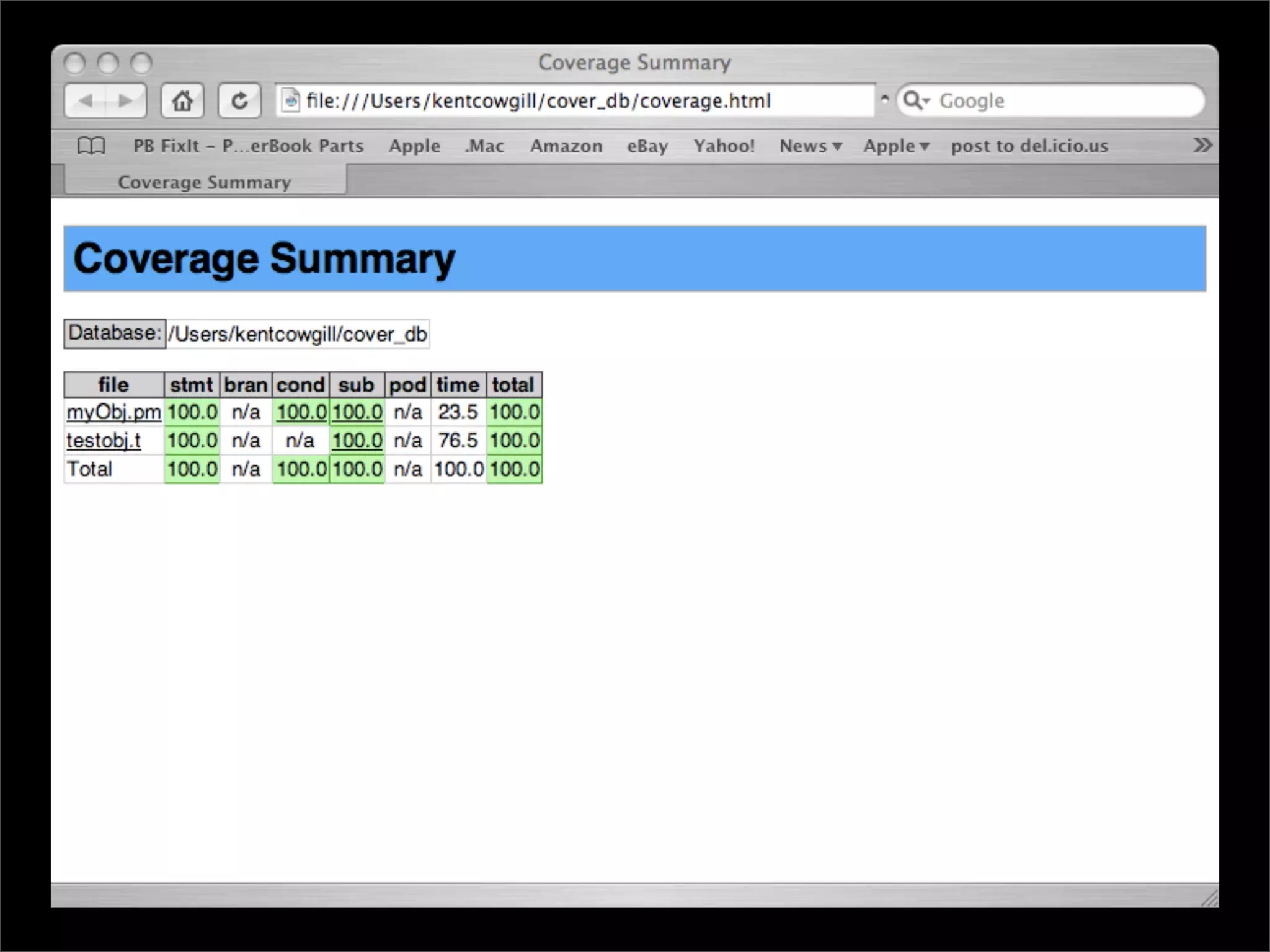1270x952 pixels.
Task: Open the Apple bookmark link
Action: 414,146
